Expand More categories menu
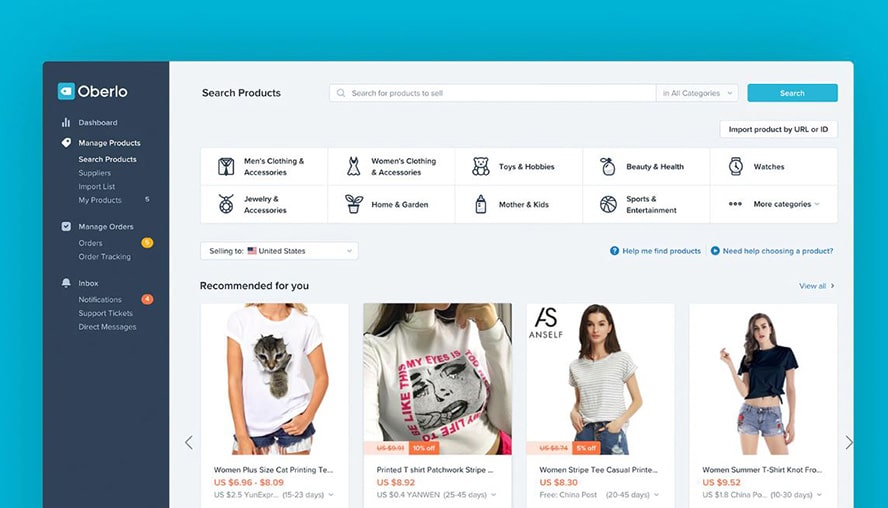 point(774,204)
